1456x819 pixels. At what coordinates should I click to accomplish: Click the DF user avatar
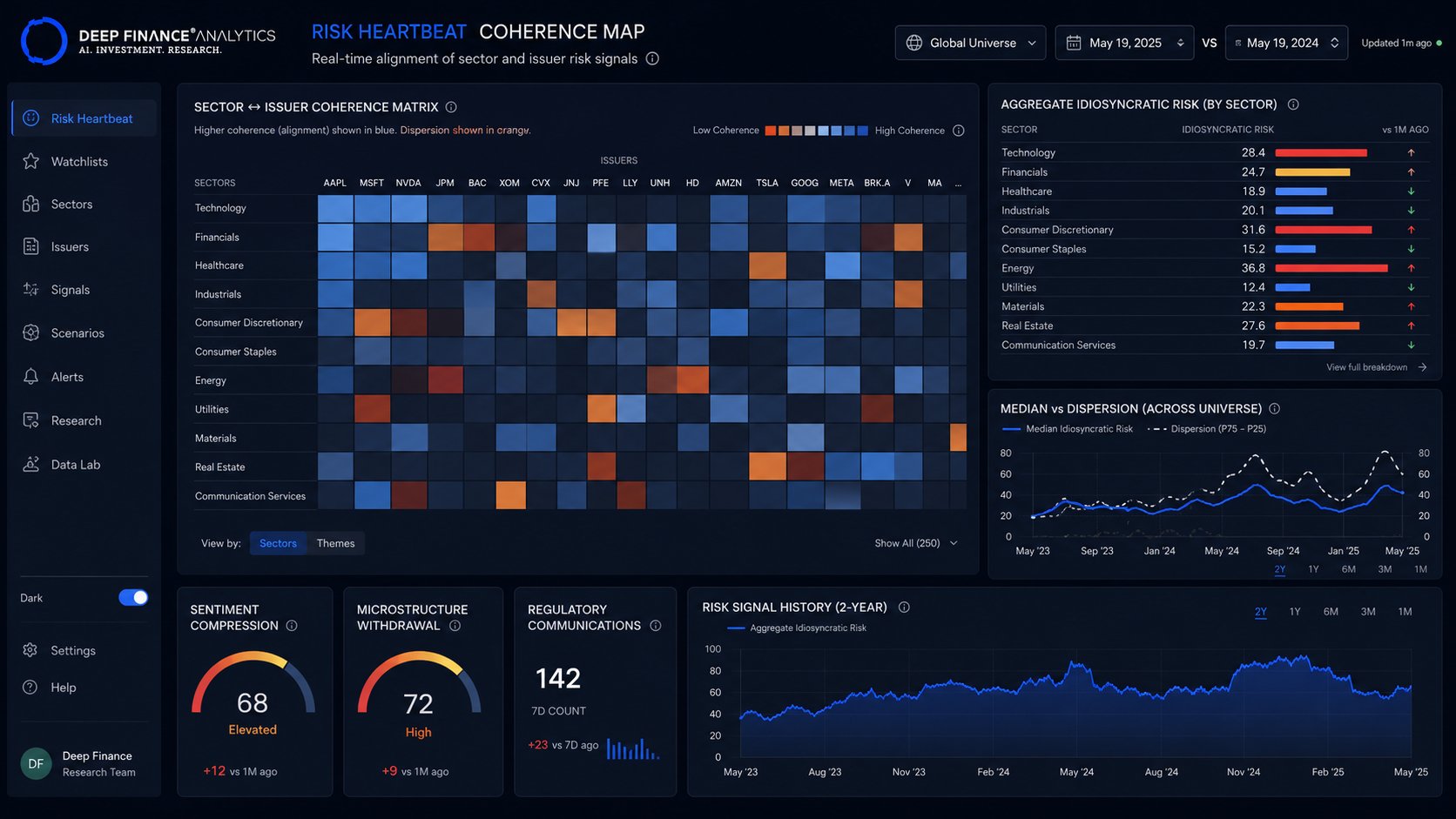(x=36, y=763)
